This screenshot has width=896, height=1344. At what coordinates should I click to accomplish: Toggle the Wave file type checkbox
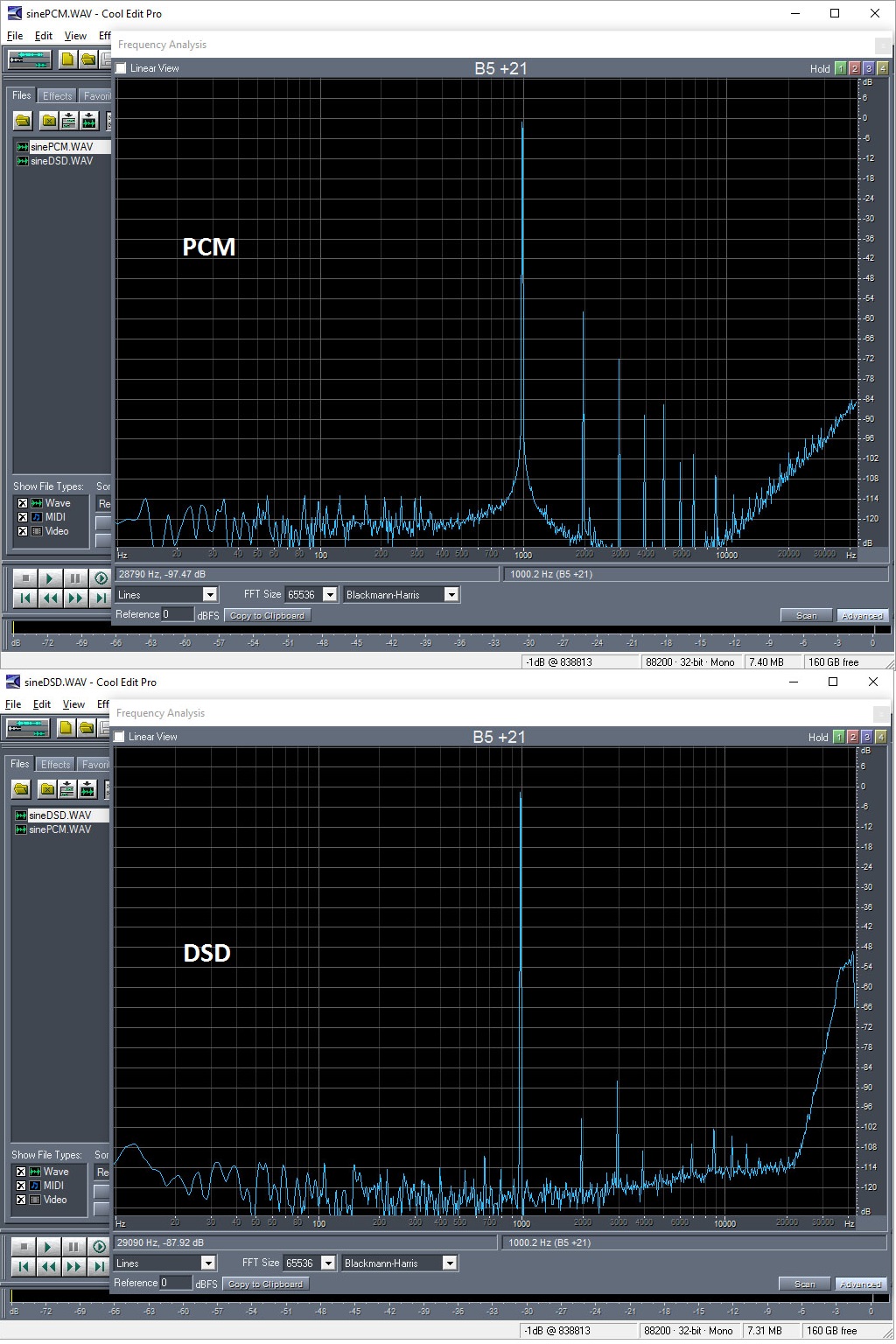[x=23, y=502]
